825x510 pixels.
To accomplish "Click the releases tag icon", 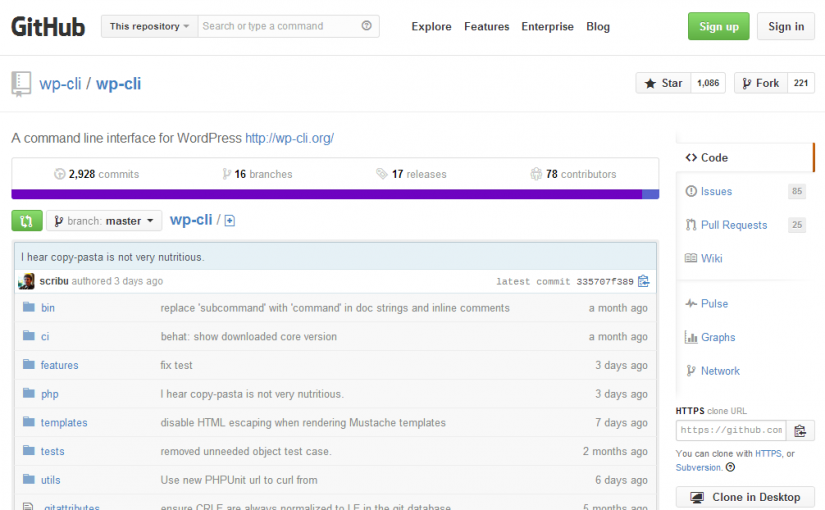I will click(381, 174).
